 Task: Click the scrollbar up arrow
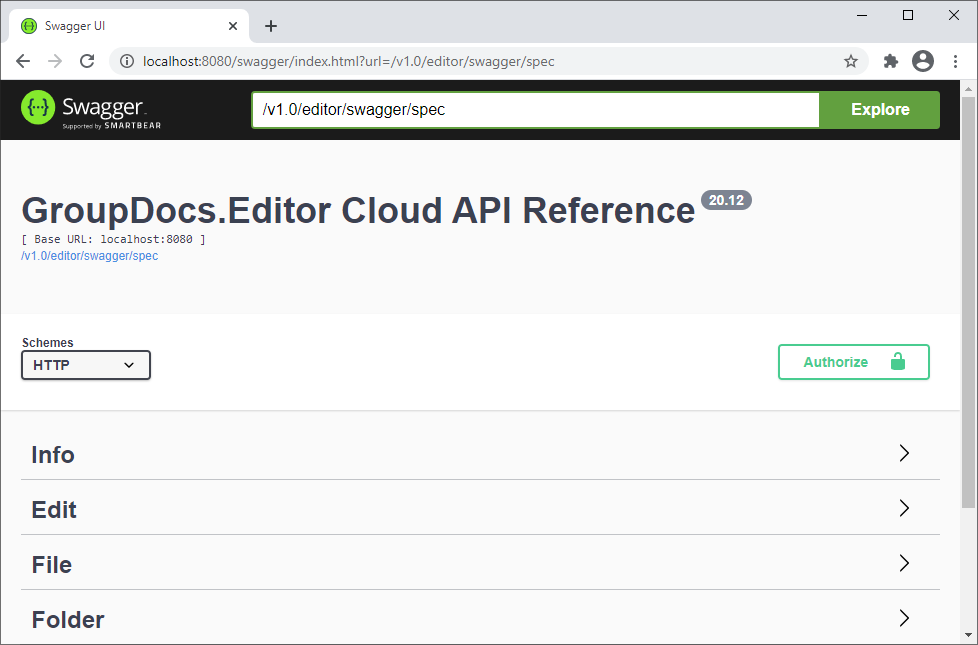click(968, 89)
